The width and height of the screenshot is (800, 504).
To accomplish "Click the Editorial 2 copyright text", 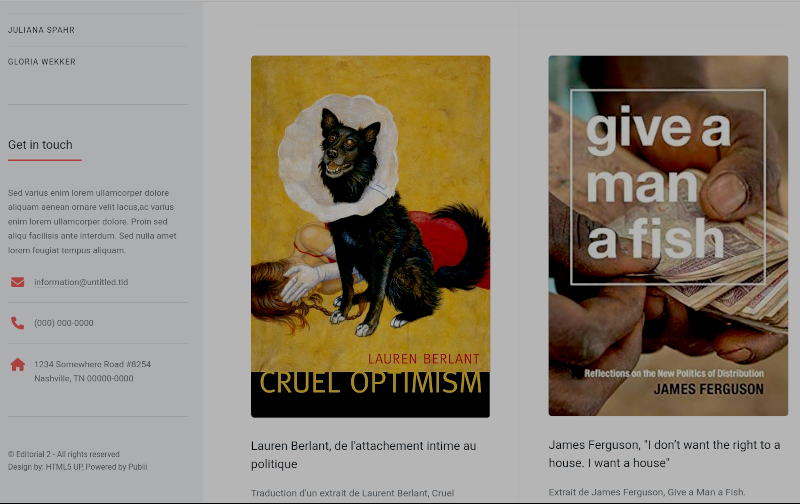I will tap(64, 454).
